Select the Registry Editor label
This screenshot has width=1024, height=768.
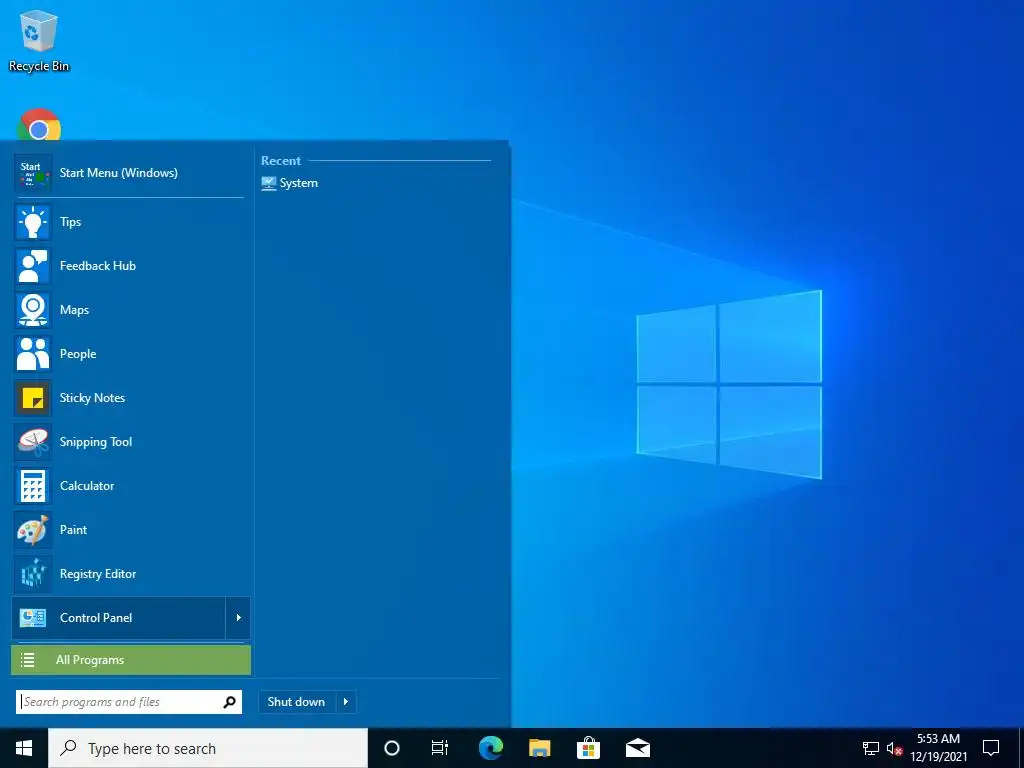[98, 574]
